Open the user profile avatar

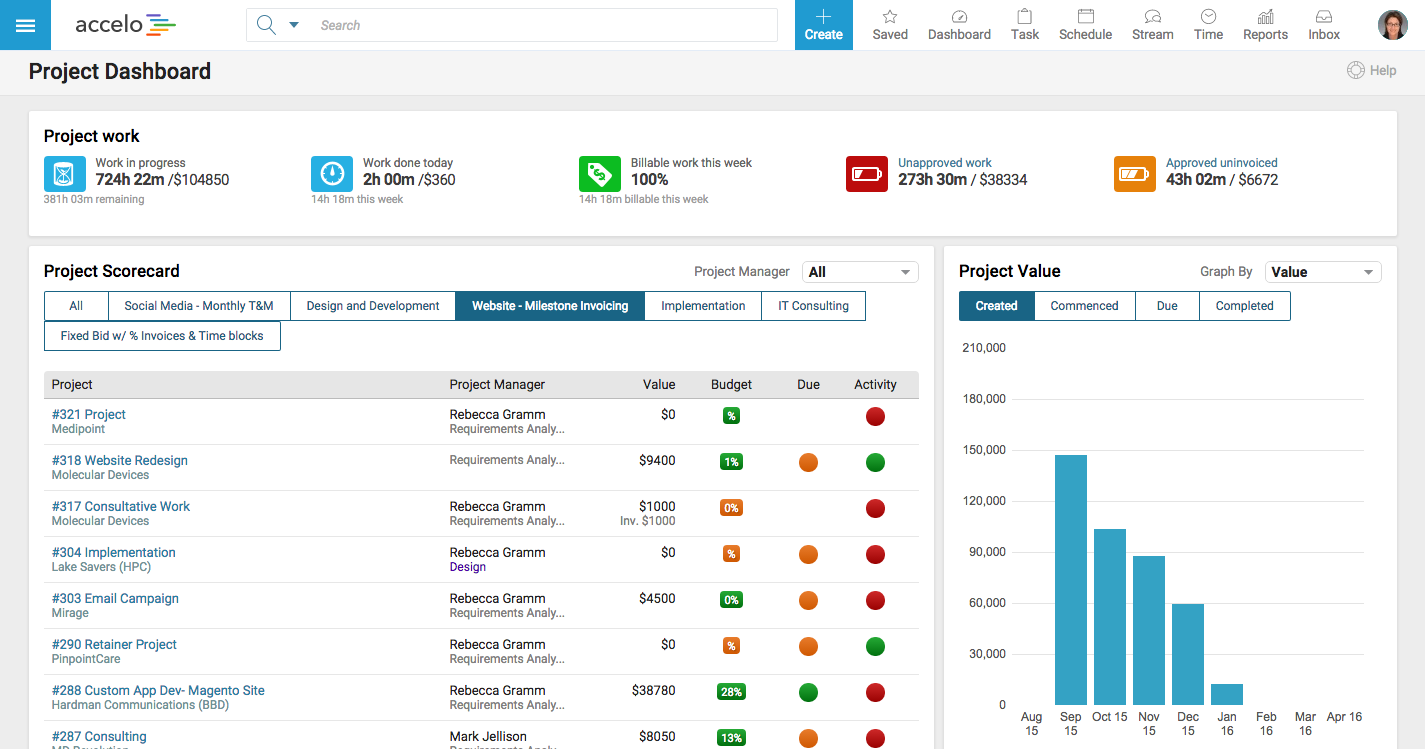[1392, 25]
